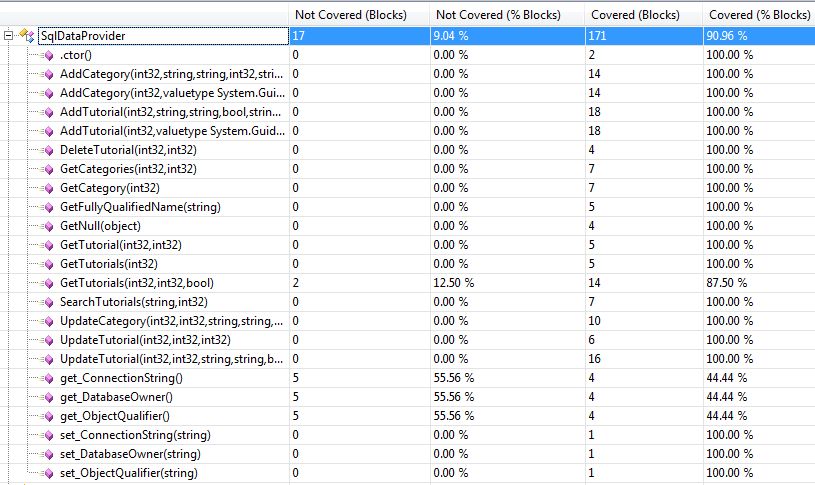Select AddCategory(int32,string,string,int32) method
This screenshot has width=815, height=485.
pyautogui.click(x=172, y=74)
